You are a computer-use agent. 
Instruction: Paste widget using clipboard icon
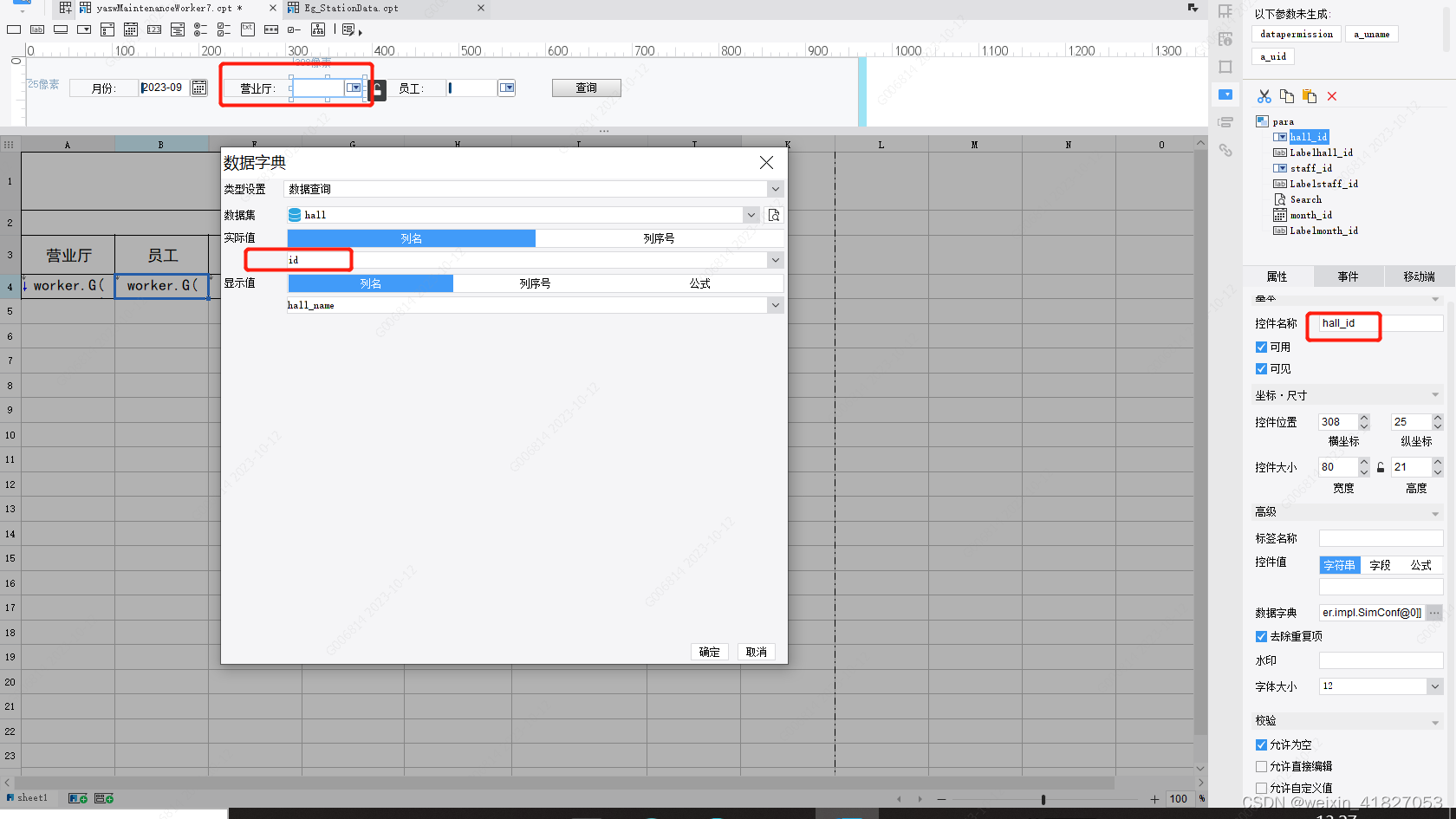pyautogui.click(x=1310, y=96)
